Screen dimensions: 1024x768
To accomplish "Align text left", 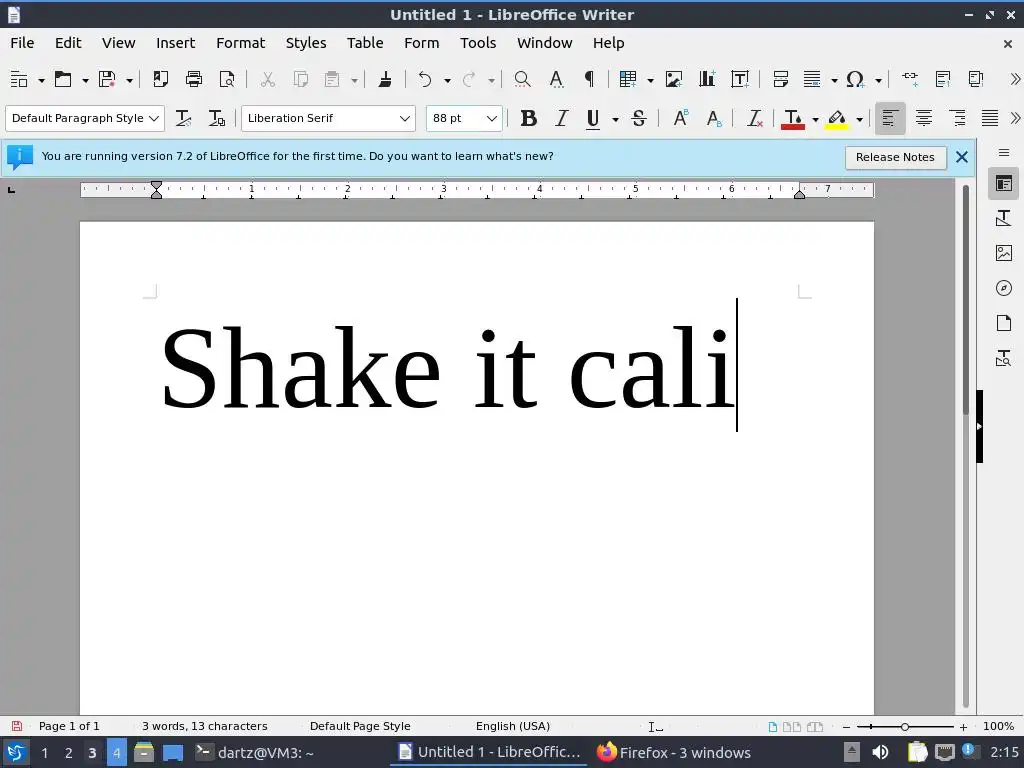I will [x=889, y=118].
